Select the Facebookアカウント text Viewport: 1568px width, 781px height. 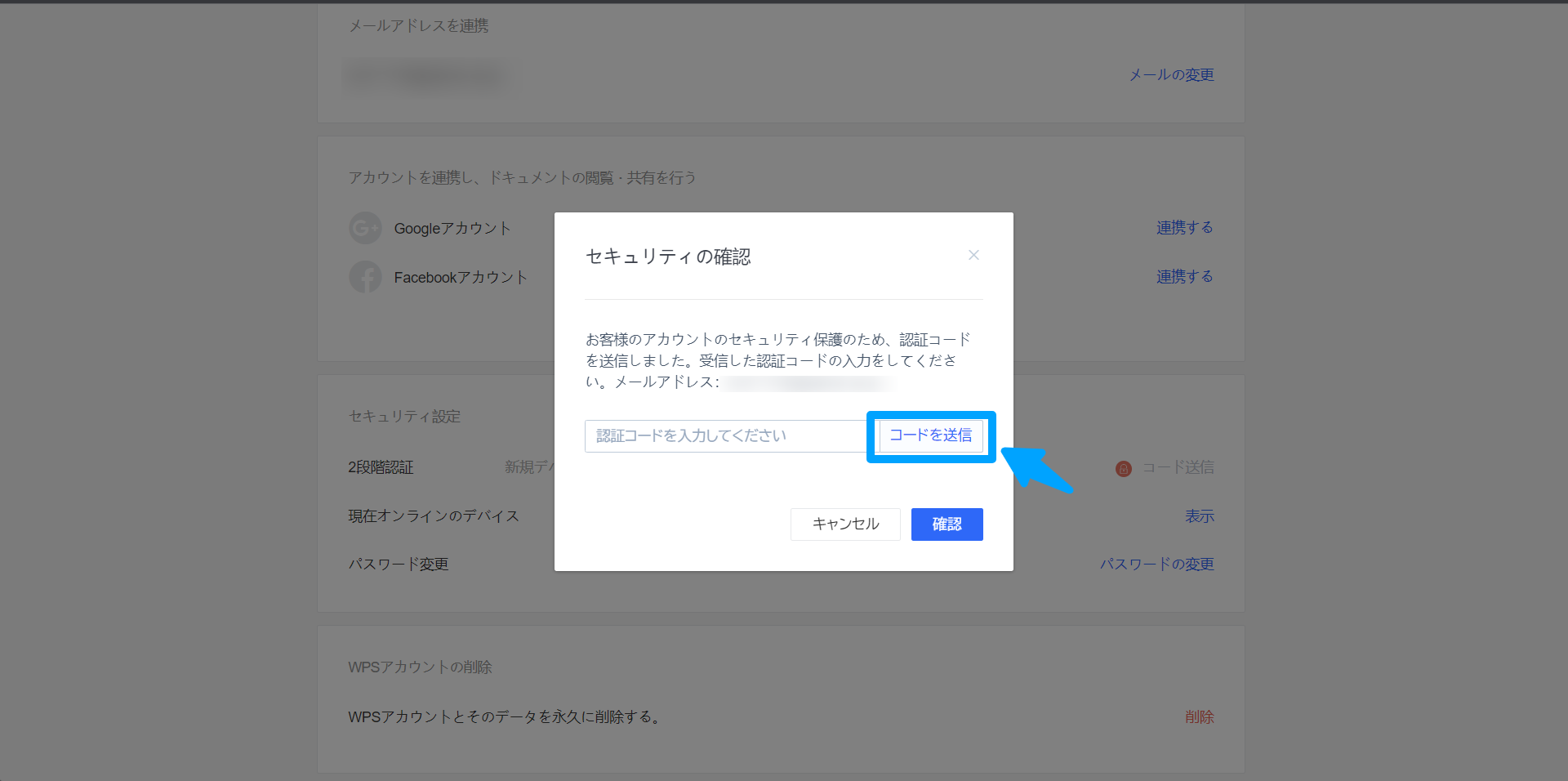(461, 278)
